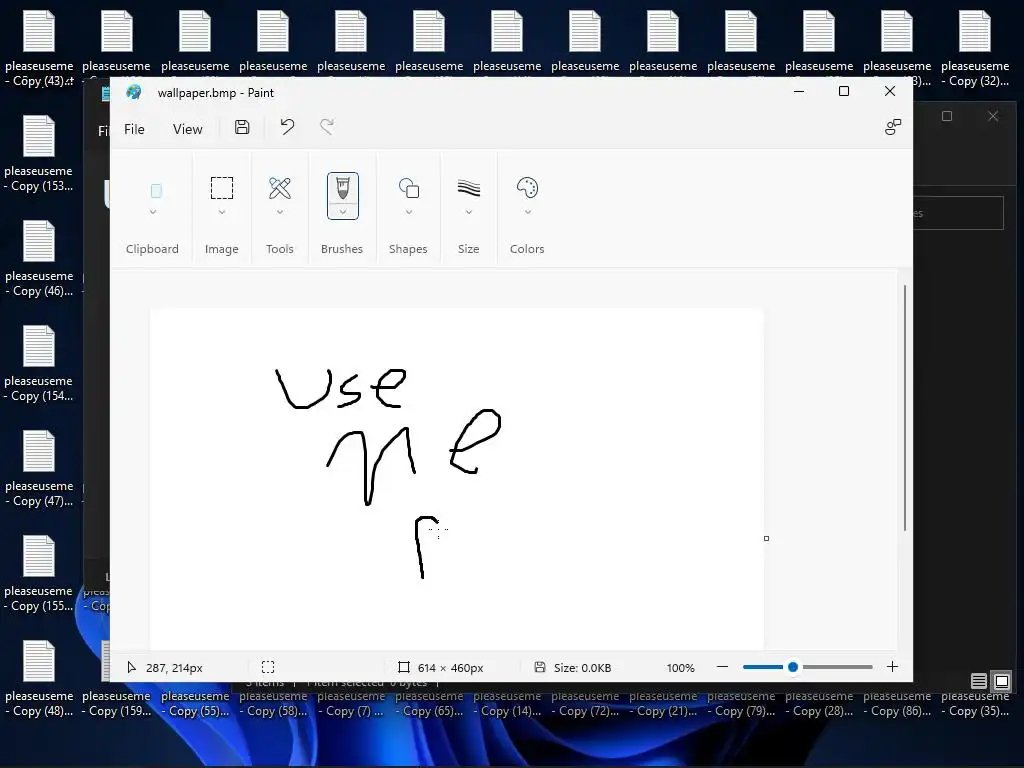The height and width of the screenshot is (768, 1024).
Task: Open the Tools group (pencil and brush icon)
Action: (280, 188)
